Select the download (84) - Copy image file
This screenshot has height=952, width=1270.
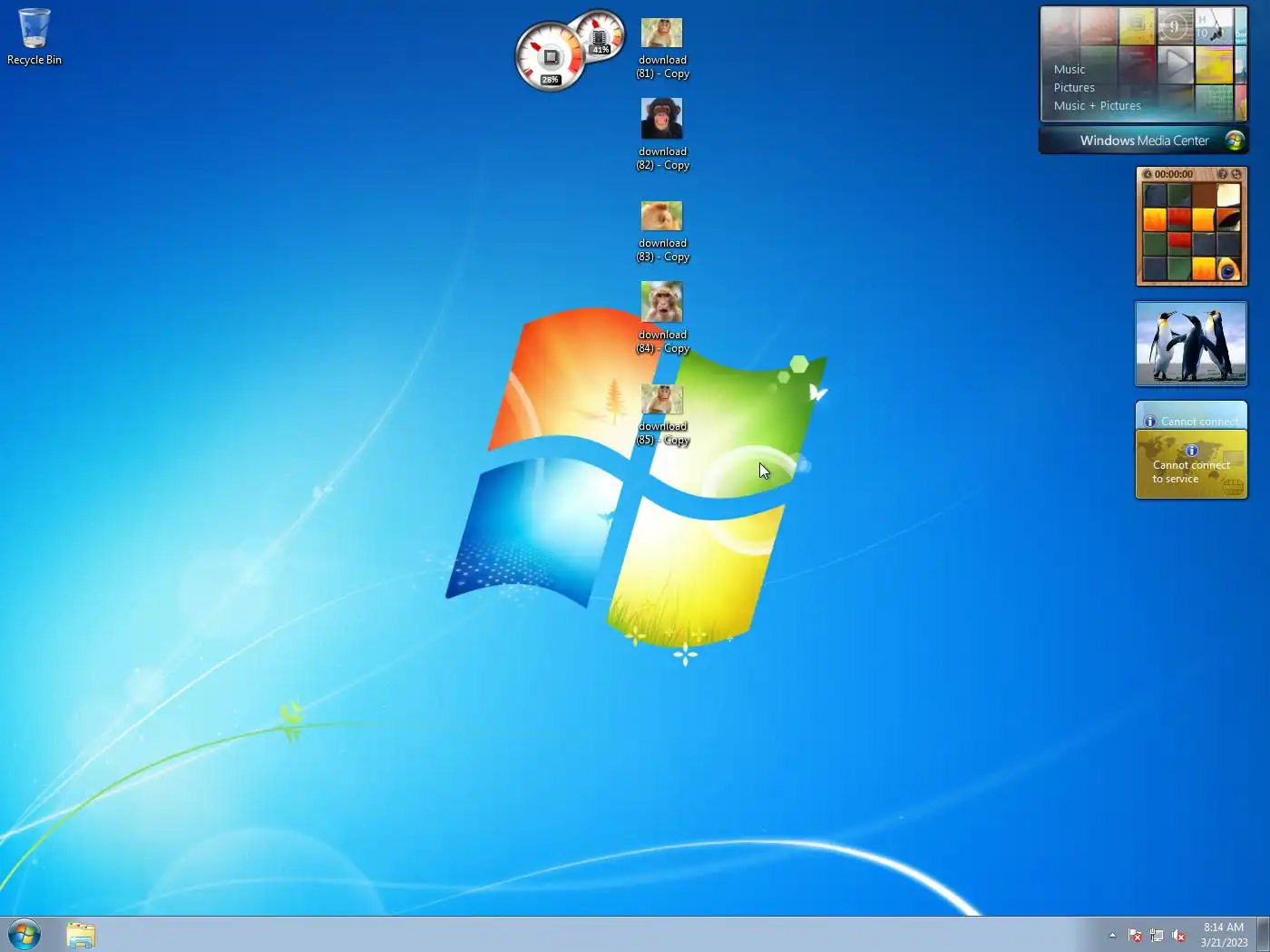[662, 317]
